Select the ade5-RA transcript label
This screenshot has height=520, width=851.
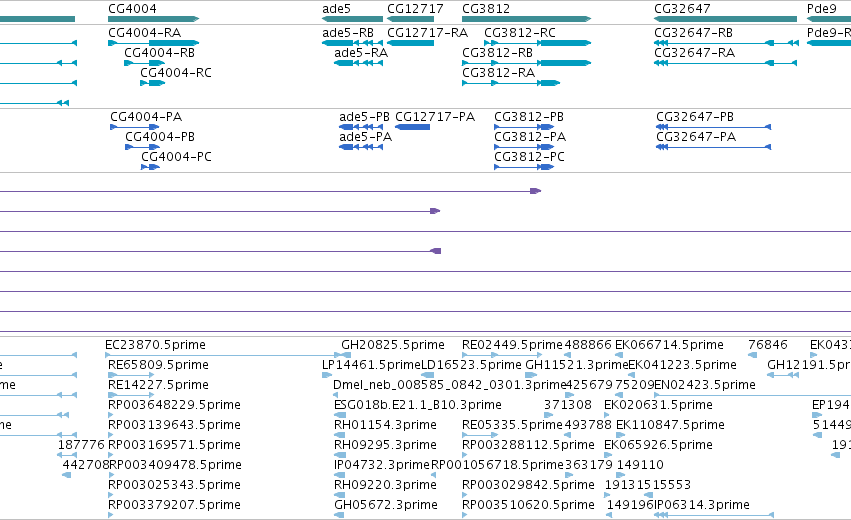pyautogui.click(x=361, y=53)
